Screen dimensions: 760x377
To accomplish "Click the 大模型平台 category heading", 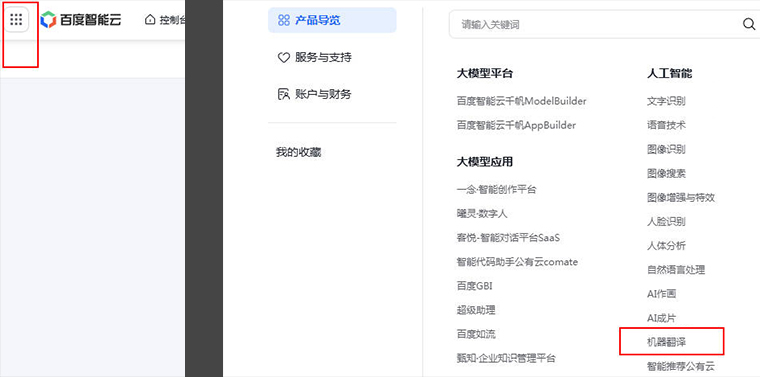I will pos(485,74).
